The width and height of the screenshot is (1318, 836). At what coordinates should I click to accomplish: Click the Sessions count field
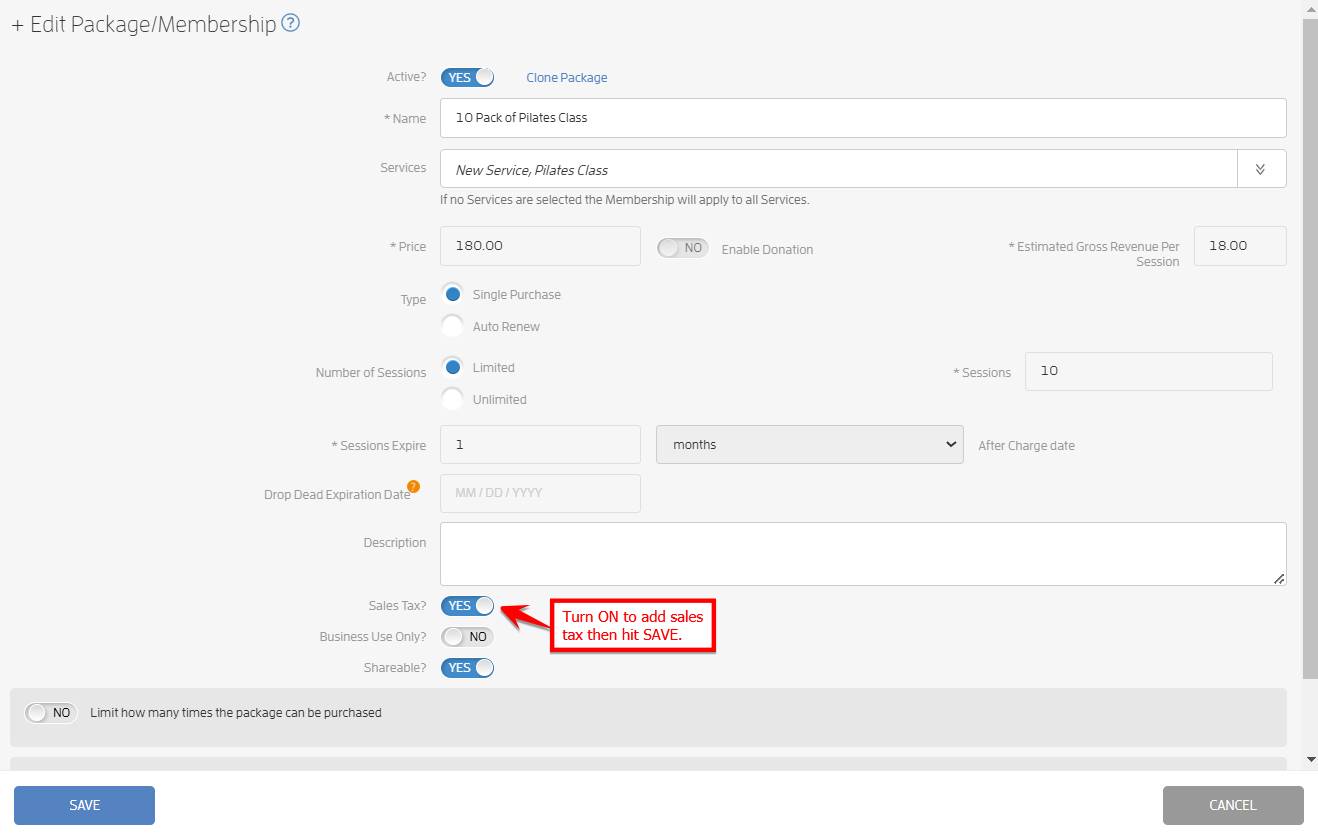pyautogui.click(x=1149, y=371)
